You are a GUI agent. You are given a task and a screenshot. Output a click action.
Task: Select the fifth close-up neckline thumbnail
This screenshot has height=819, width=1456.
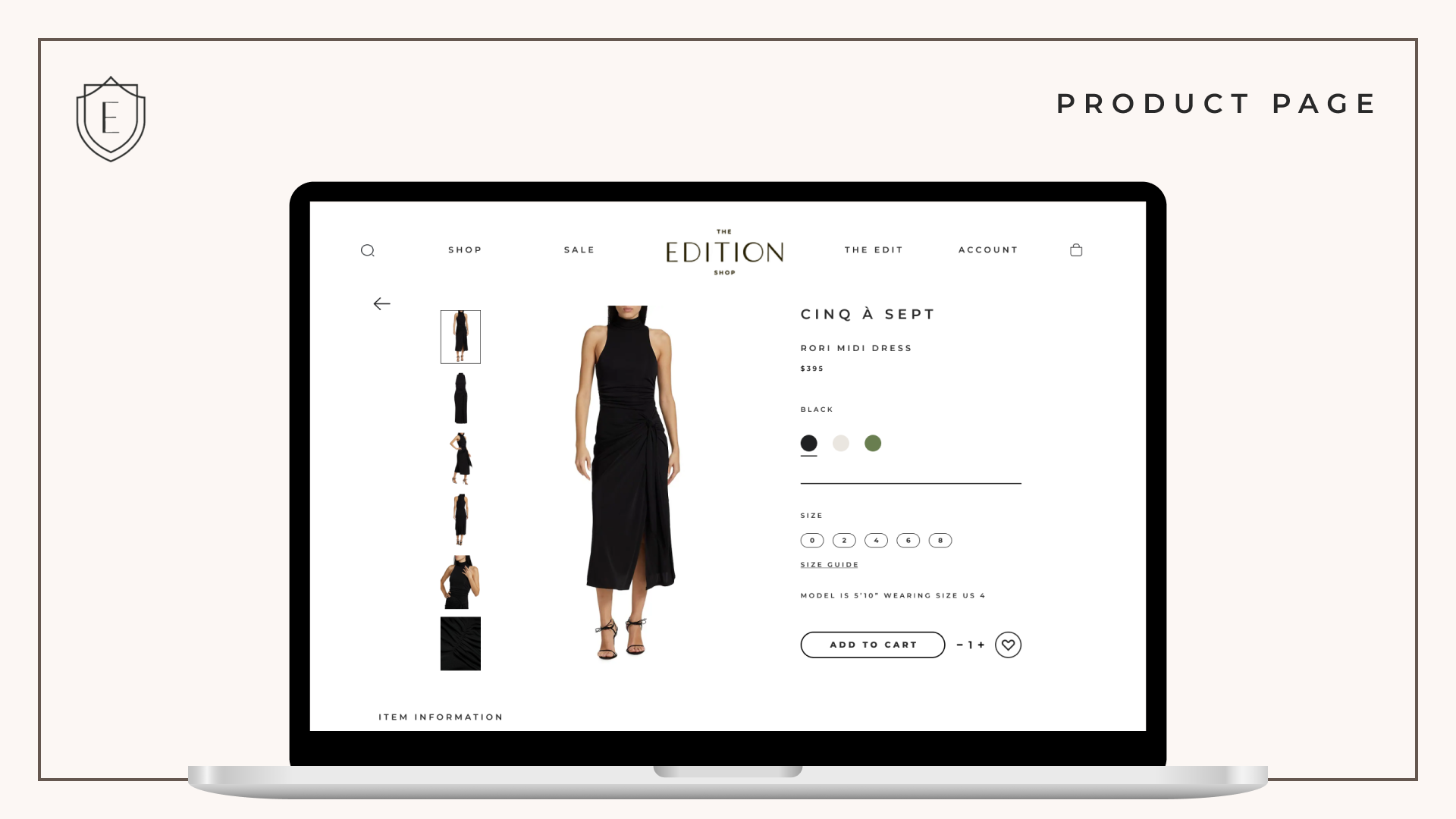coord(460,582)
